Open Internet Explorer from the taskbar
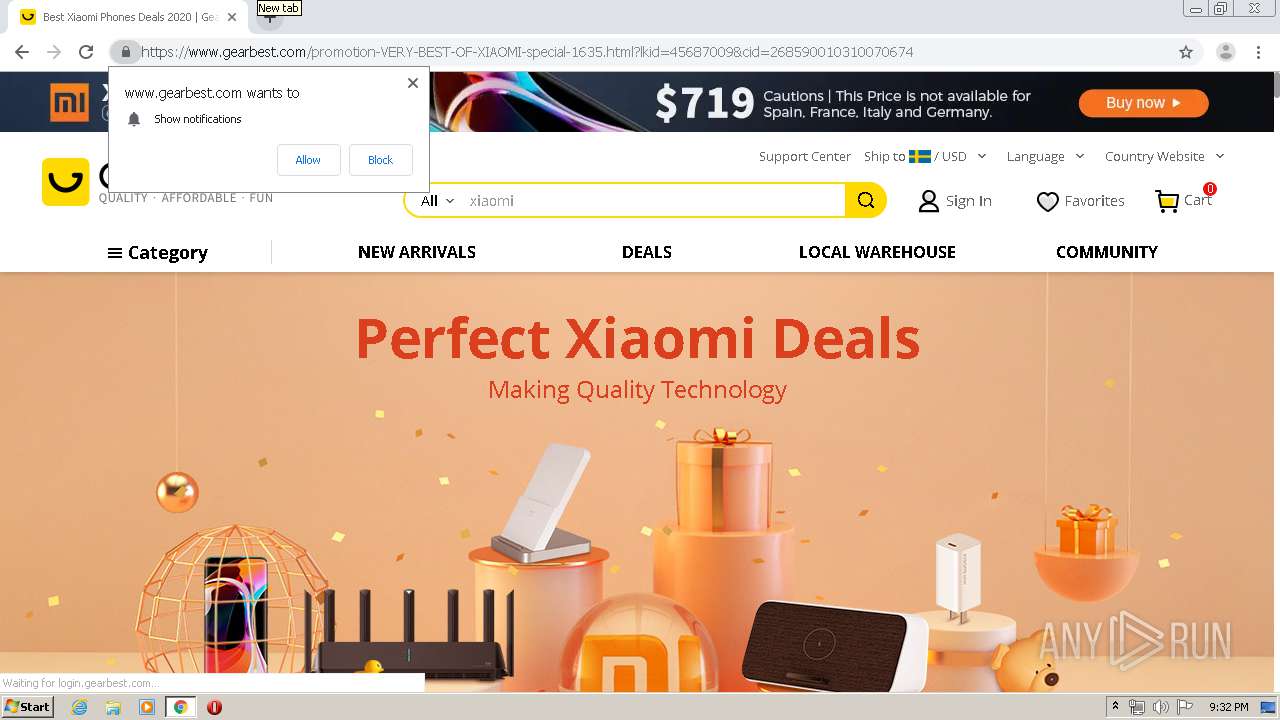The width and height of the screenshot is (1280, 720). 79,707
